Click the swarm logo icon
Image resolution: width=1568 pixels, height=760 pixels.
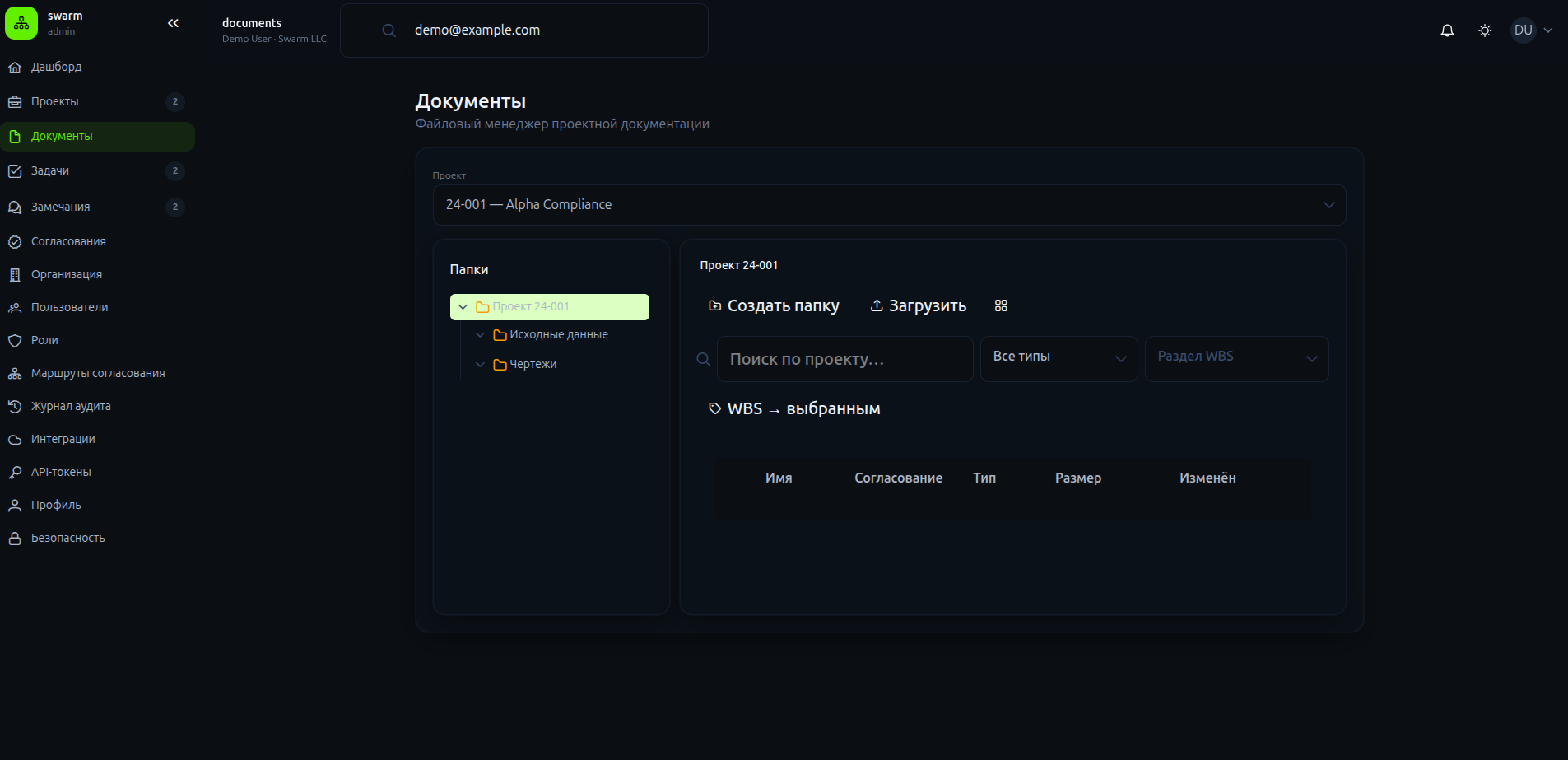click(21, 23)
